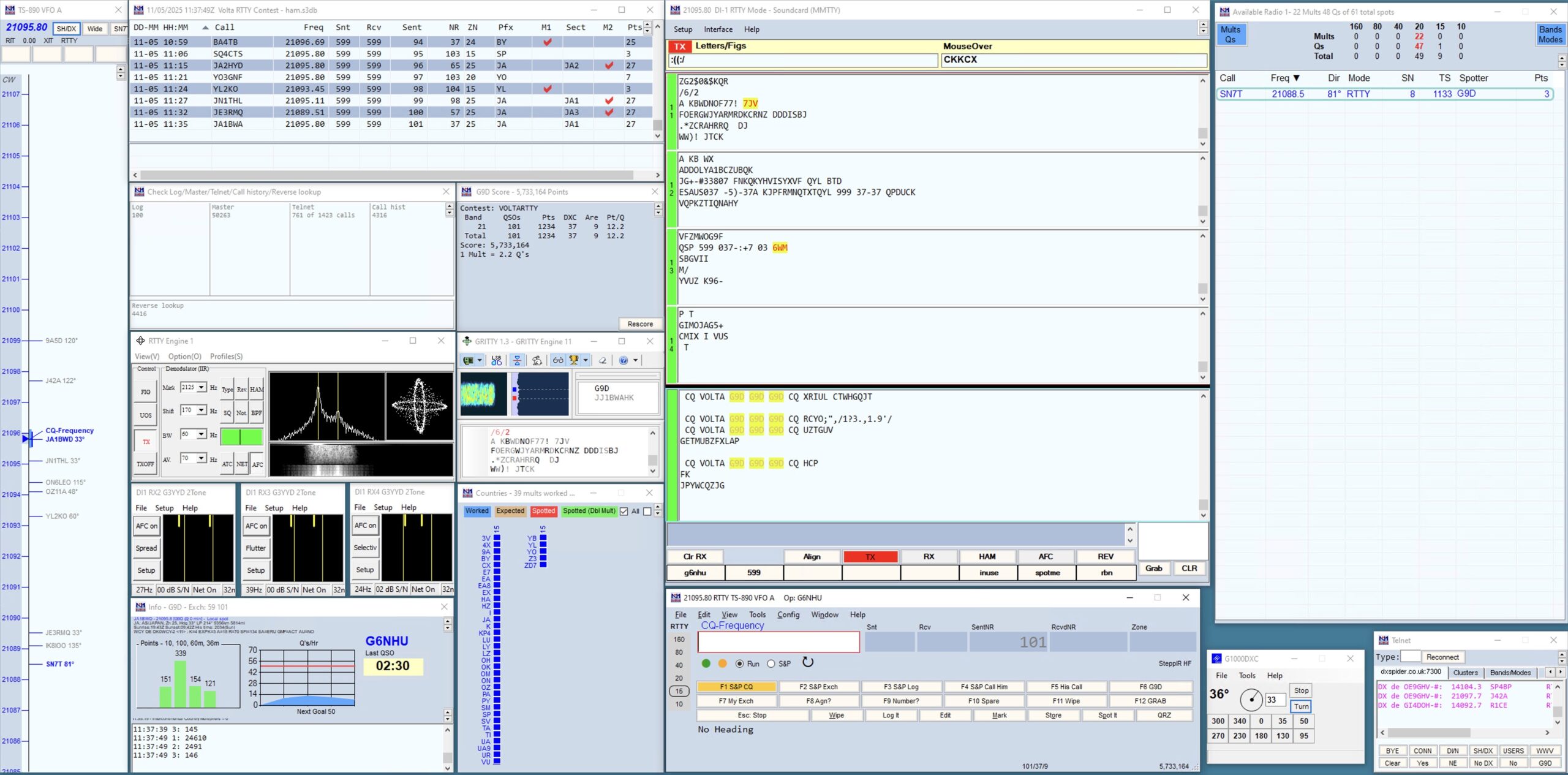Click the soundcard icon in GRITTY toolbar

pos(469,360)
